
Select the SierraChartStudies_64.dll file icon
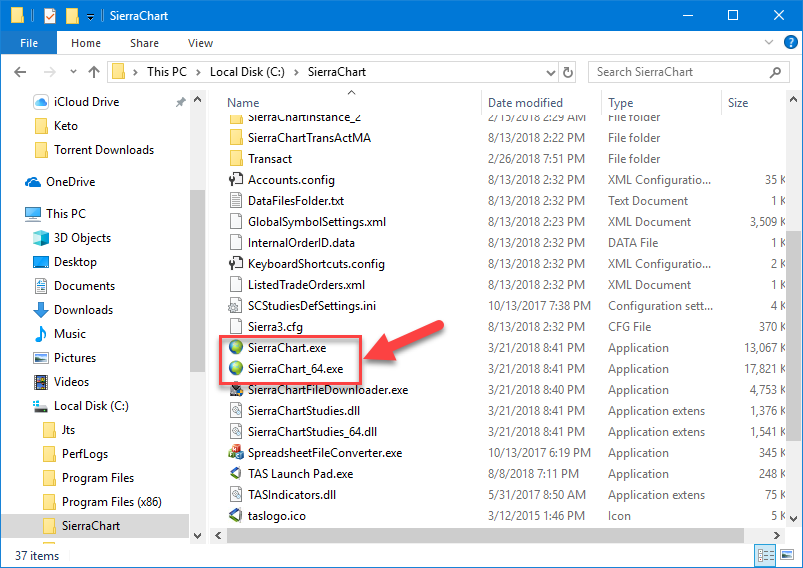pyautogui.click(x=236, y=432)
